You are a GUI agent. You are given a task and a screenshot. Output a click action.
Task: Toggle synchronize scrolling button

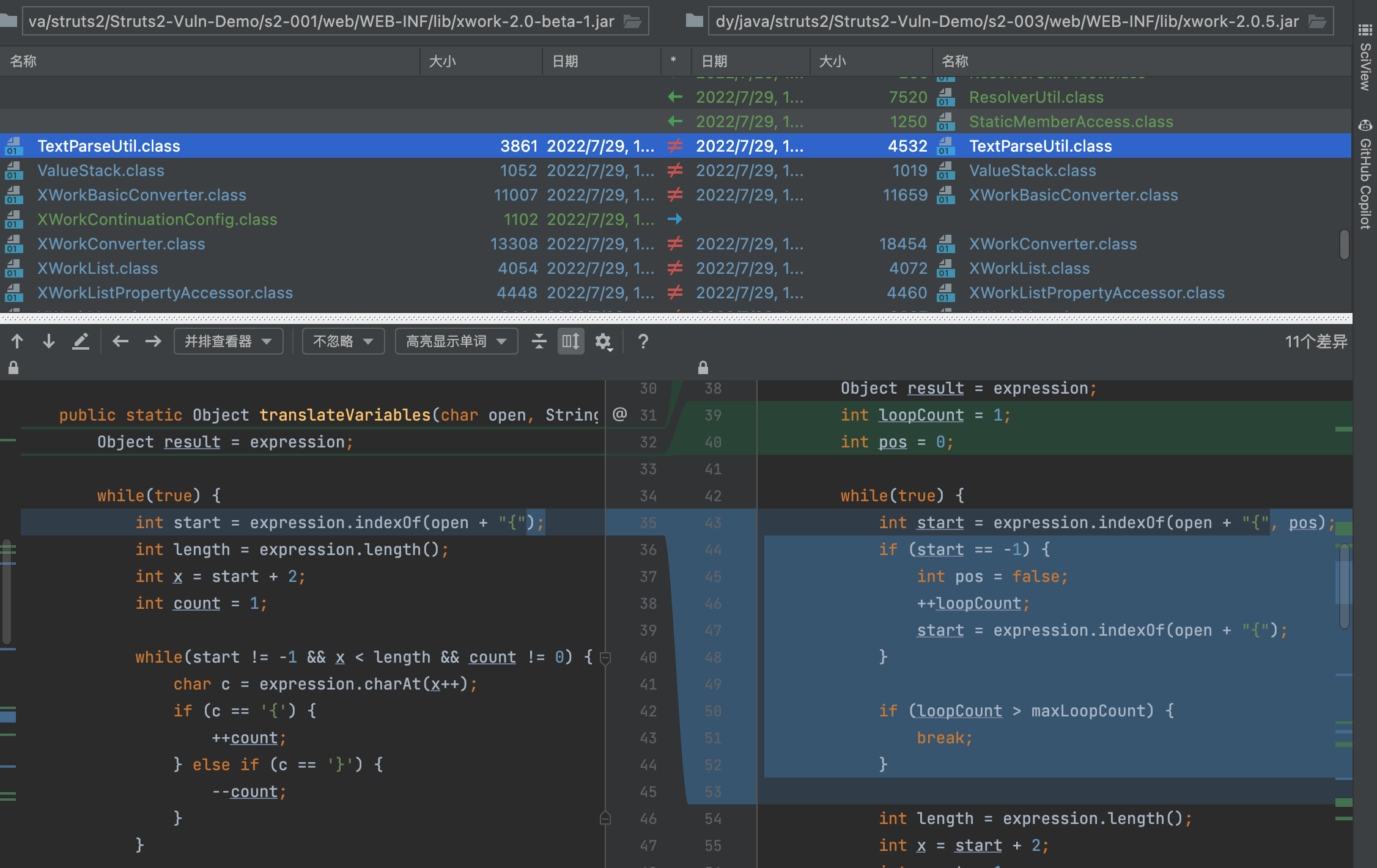click(570, 341)
